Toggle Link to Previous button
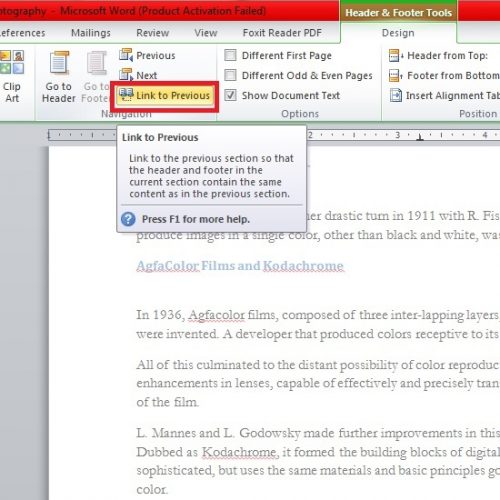The image size is (500, 500). coord(165,95)
